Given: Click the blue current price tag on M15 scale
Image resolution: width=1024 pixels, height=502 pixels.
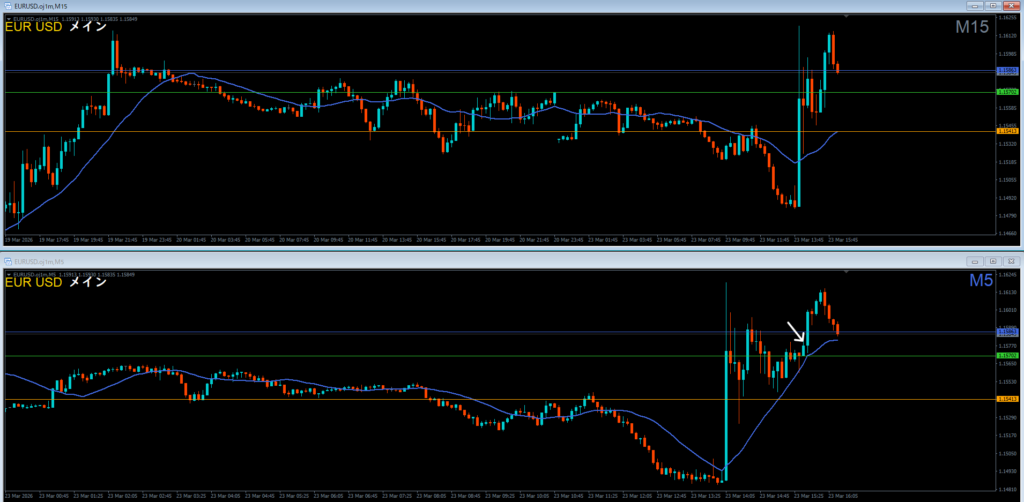Looking at the screenshot, I should (x=1008, y=71).
